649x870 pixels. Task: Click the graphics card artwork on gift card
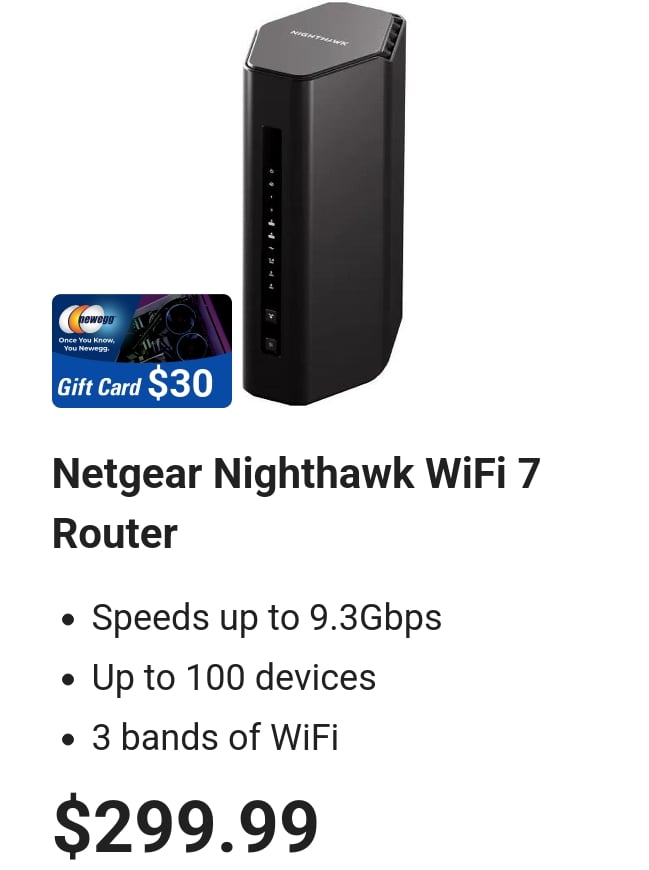tap(173, 327)
